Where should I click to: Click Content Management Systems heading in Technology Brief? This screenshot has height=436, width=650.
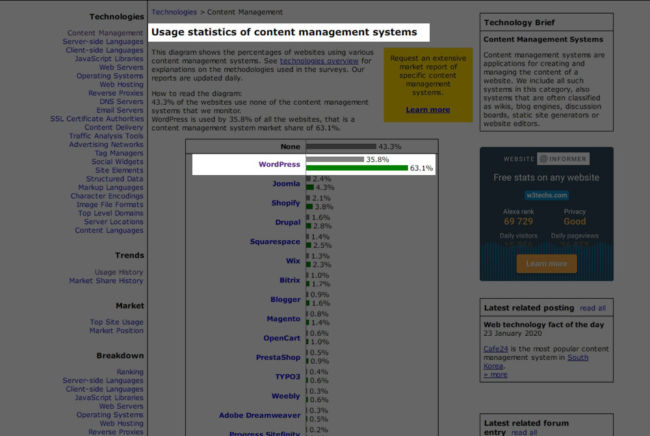[543, 39]
